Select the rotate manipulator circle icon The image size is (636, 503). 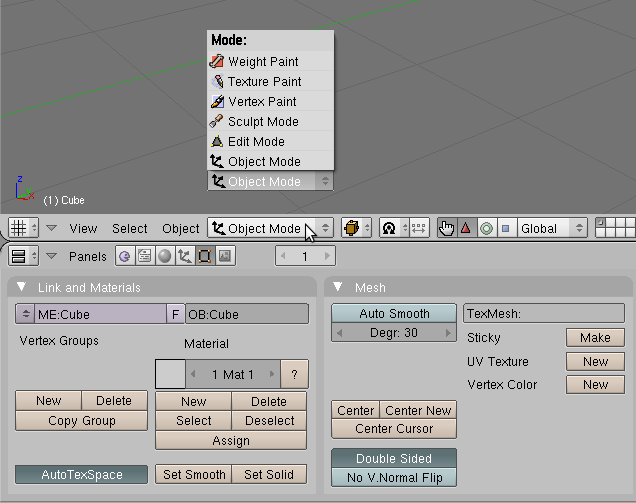pos(486,228)
